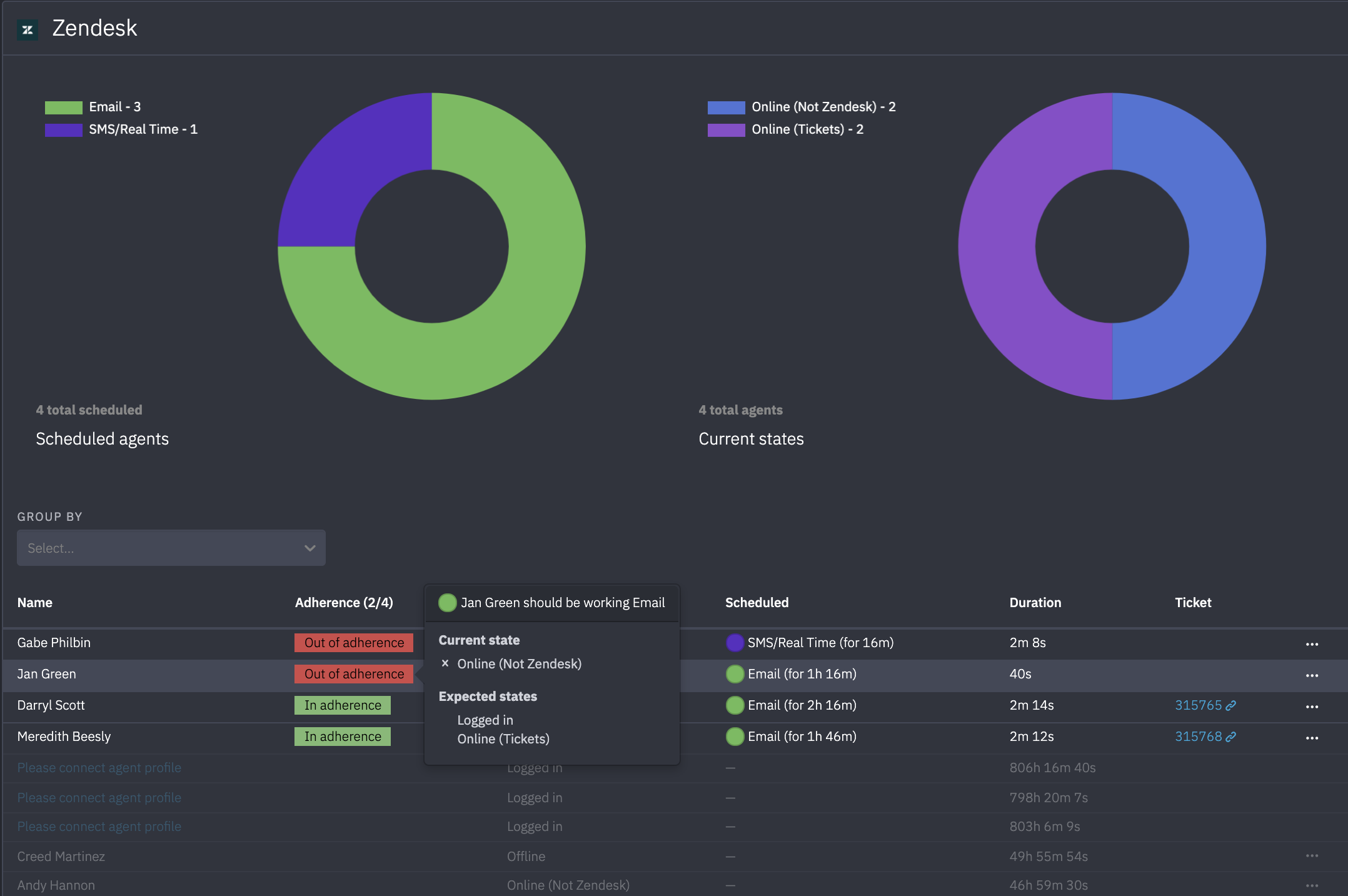1348x896 pixels.
Task: Open ticket 315765 link
Action: pyautogui.click(x=1198, y=705)
